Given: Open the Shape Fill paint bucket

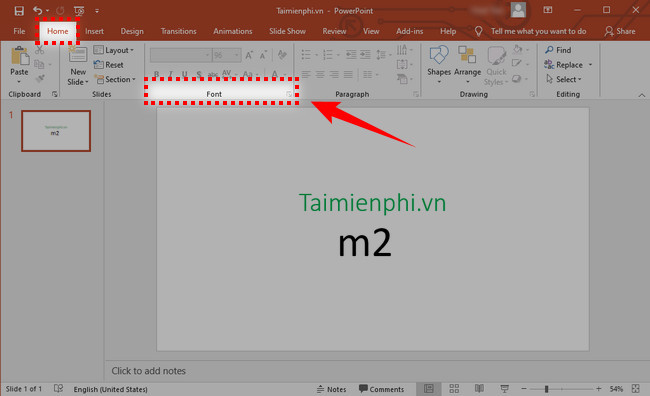Looking at the screenshot, I should pyautogui.click(x=517, y=49).
